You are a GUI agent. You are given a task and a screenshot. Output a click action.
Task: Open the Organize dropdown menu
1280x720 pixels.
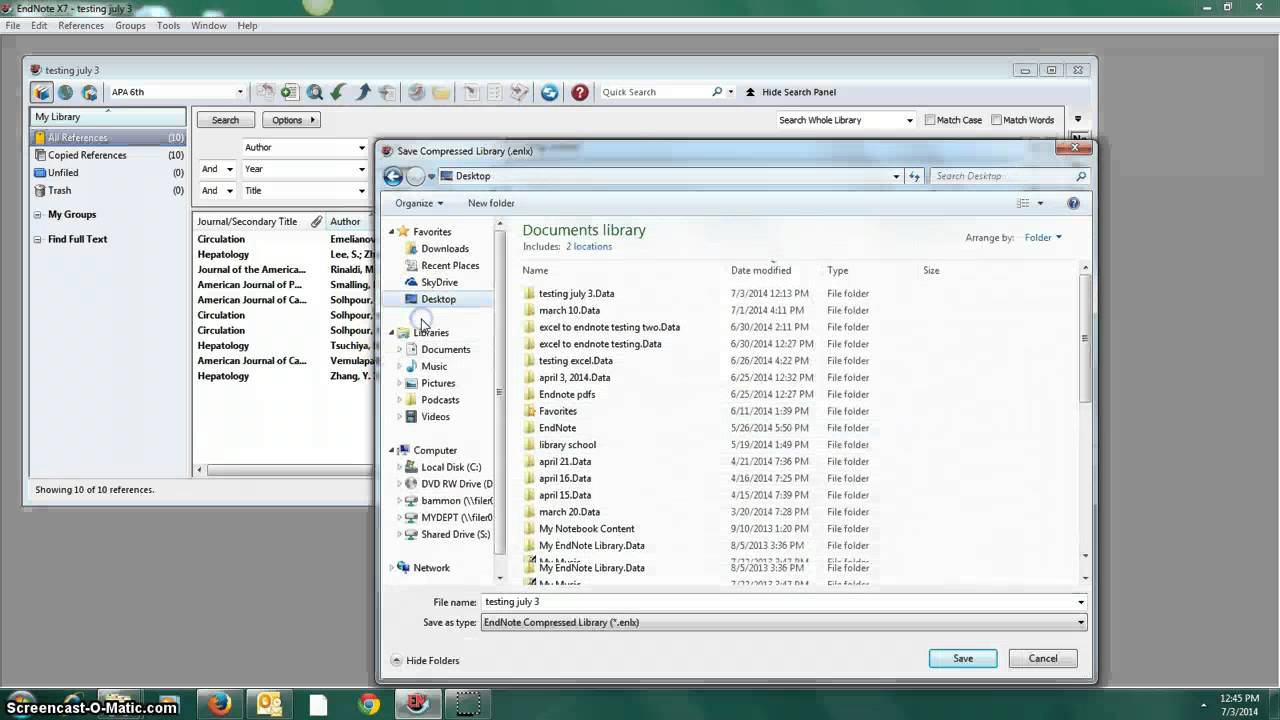[419, 203]
